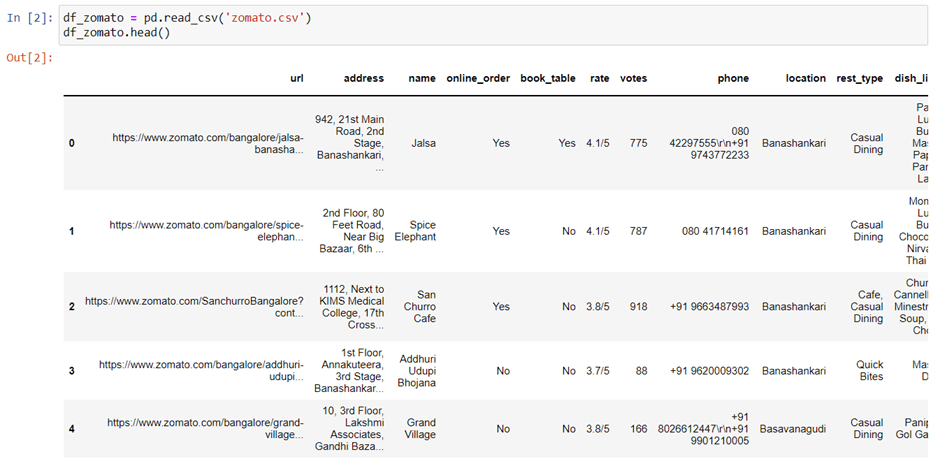Viewport: 940px width, 459px height.
Task: Click the name cell 'Addhuri Udupi Bhojana'
Action: (x=417, y=371)
